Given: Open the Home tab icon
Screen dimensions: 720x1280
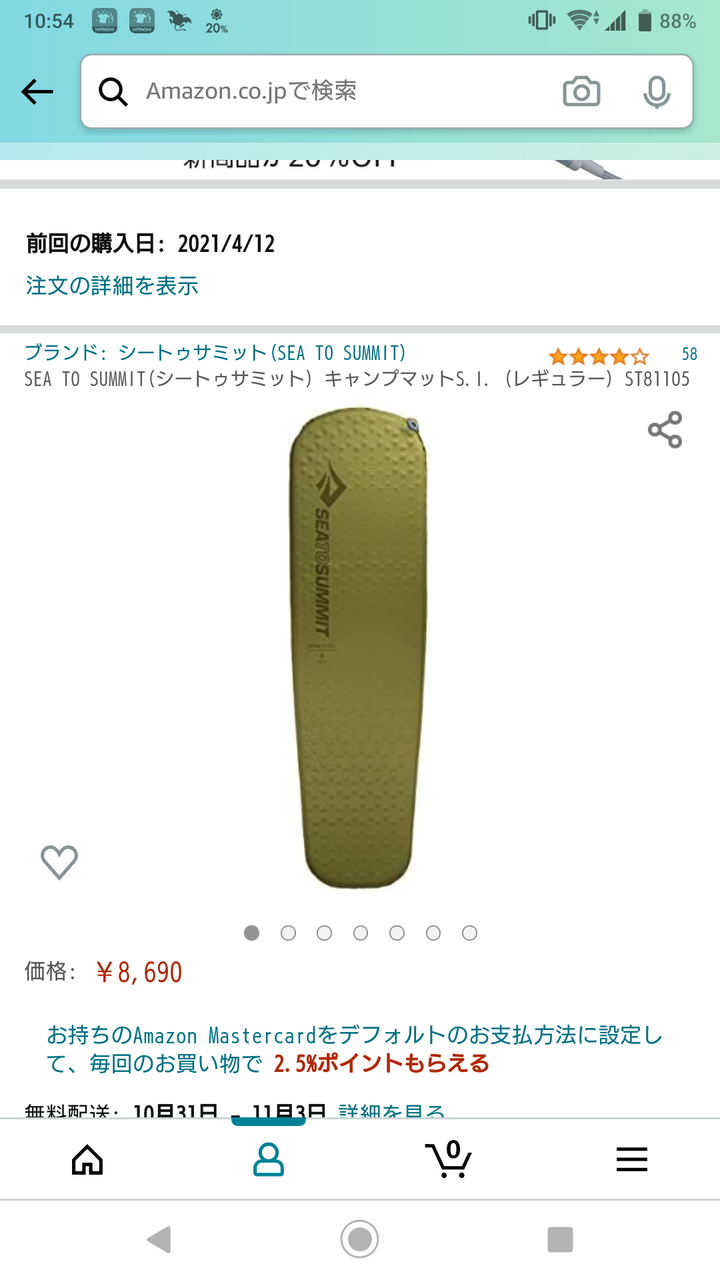Looking at the screenshot, I should coord(88,1159).
